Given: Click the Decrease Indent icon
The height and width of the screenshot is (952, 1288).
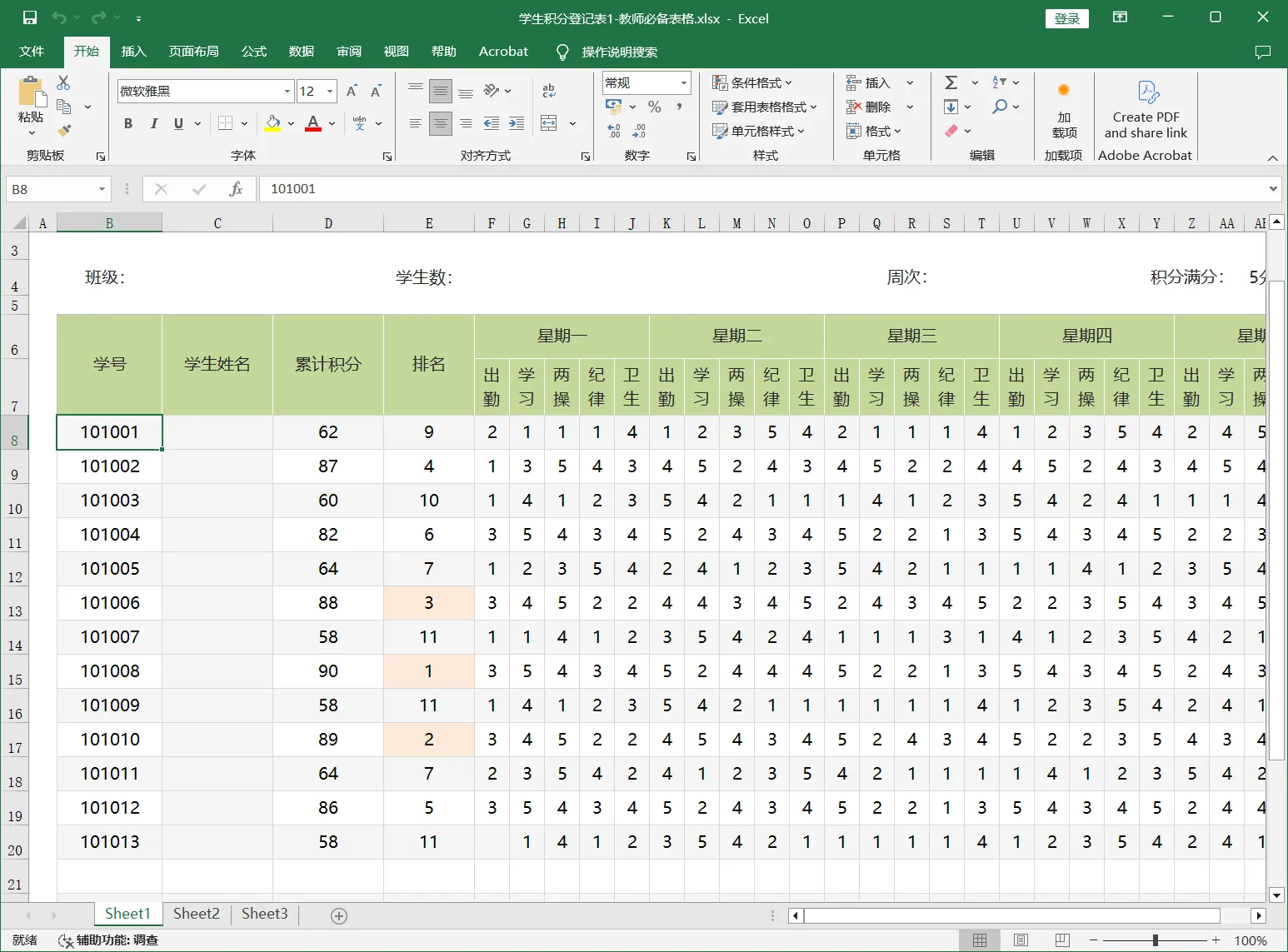Looking at the screenshot, I should point(492,123).
